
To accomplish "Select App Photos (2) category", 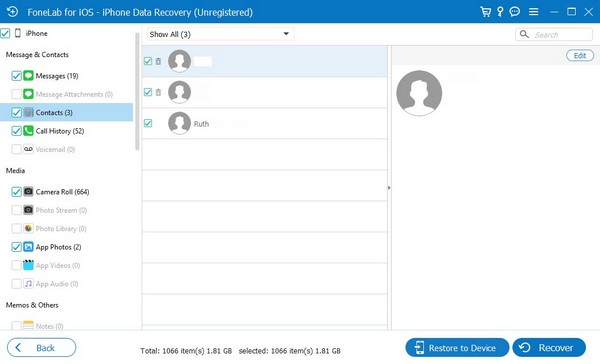I will point(58,247).
